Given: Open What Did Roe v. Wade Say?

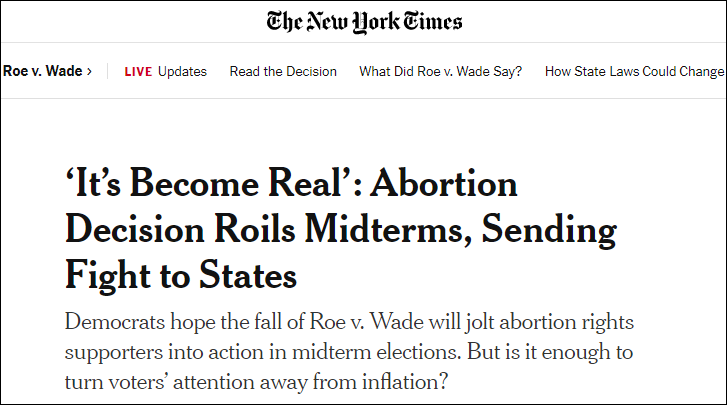Looking at the screenshot, I should coord(440,71).
